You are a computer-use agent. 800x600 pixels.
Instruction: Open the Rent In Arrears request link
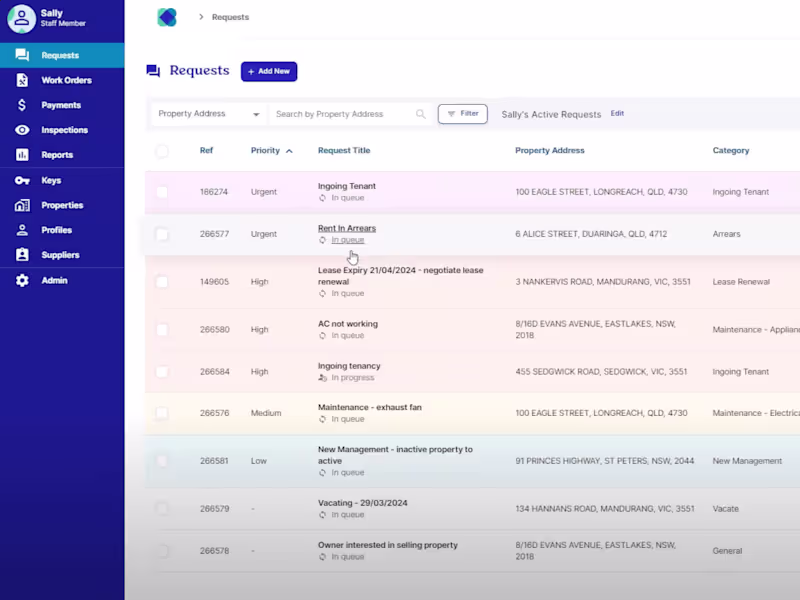(x=346, y=228)
